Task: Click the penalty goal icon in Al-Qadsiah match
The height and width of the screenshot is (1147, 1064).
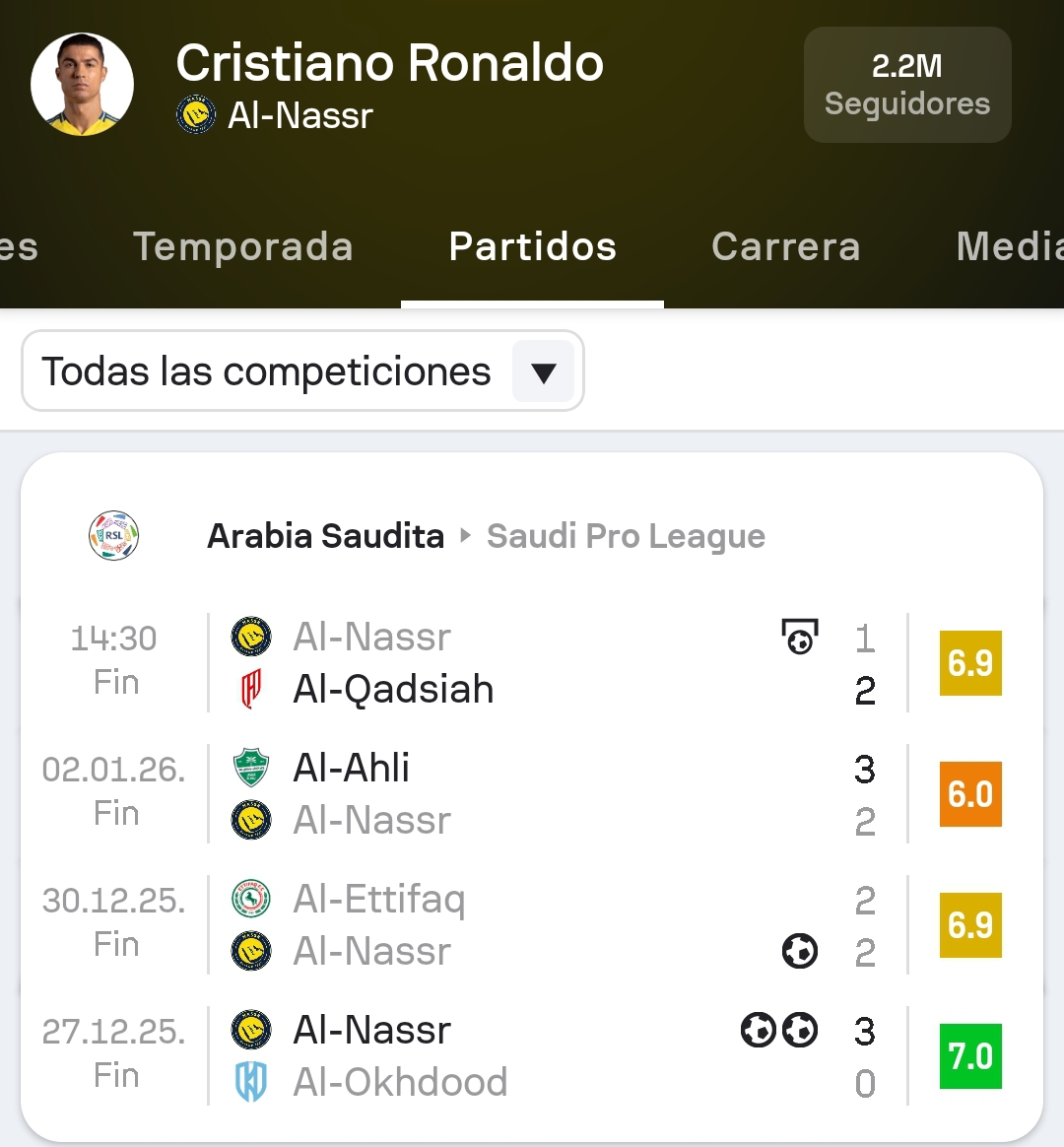Action: pos(800,637)
